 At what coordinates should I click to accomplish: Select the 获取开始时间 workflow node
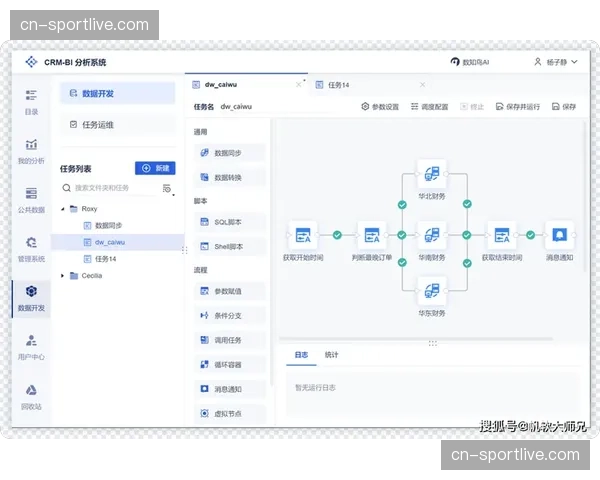302,237
